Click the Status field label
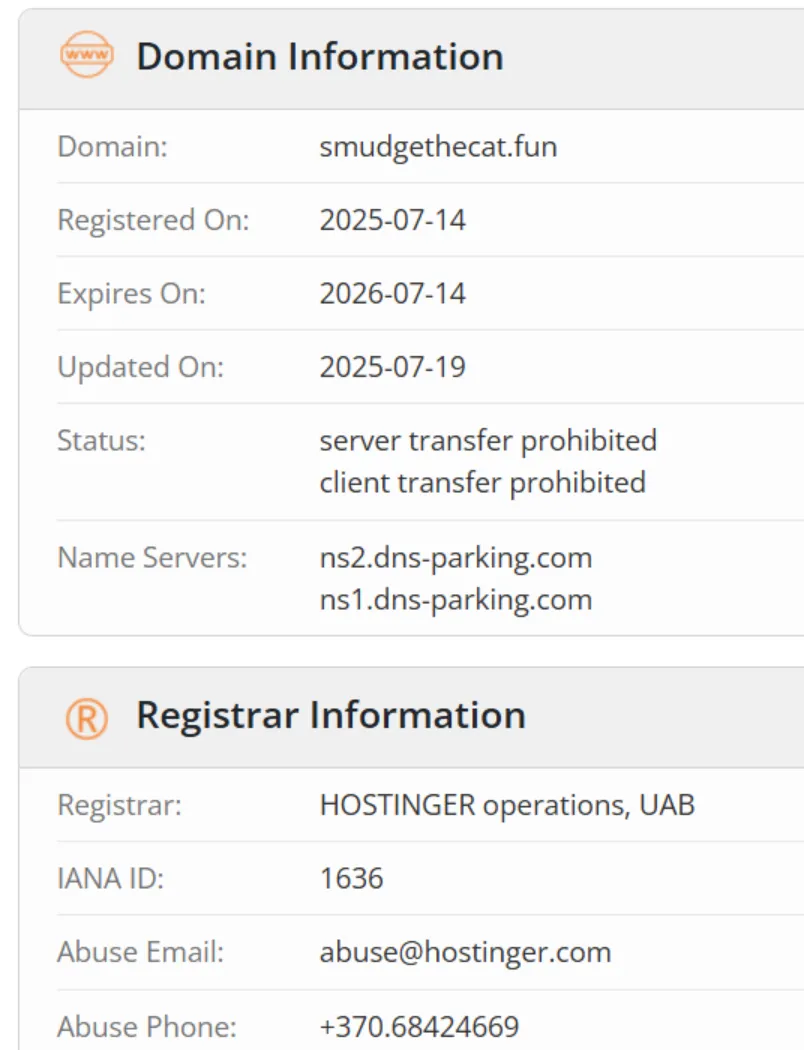Viewport: 804px width, 1050px height. click(x=101, y=441)
